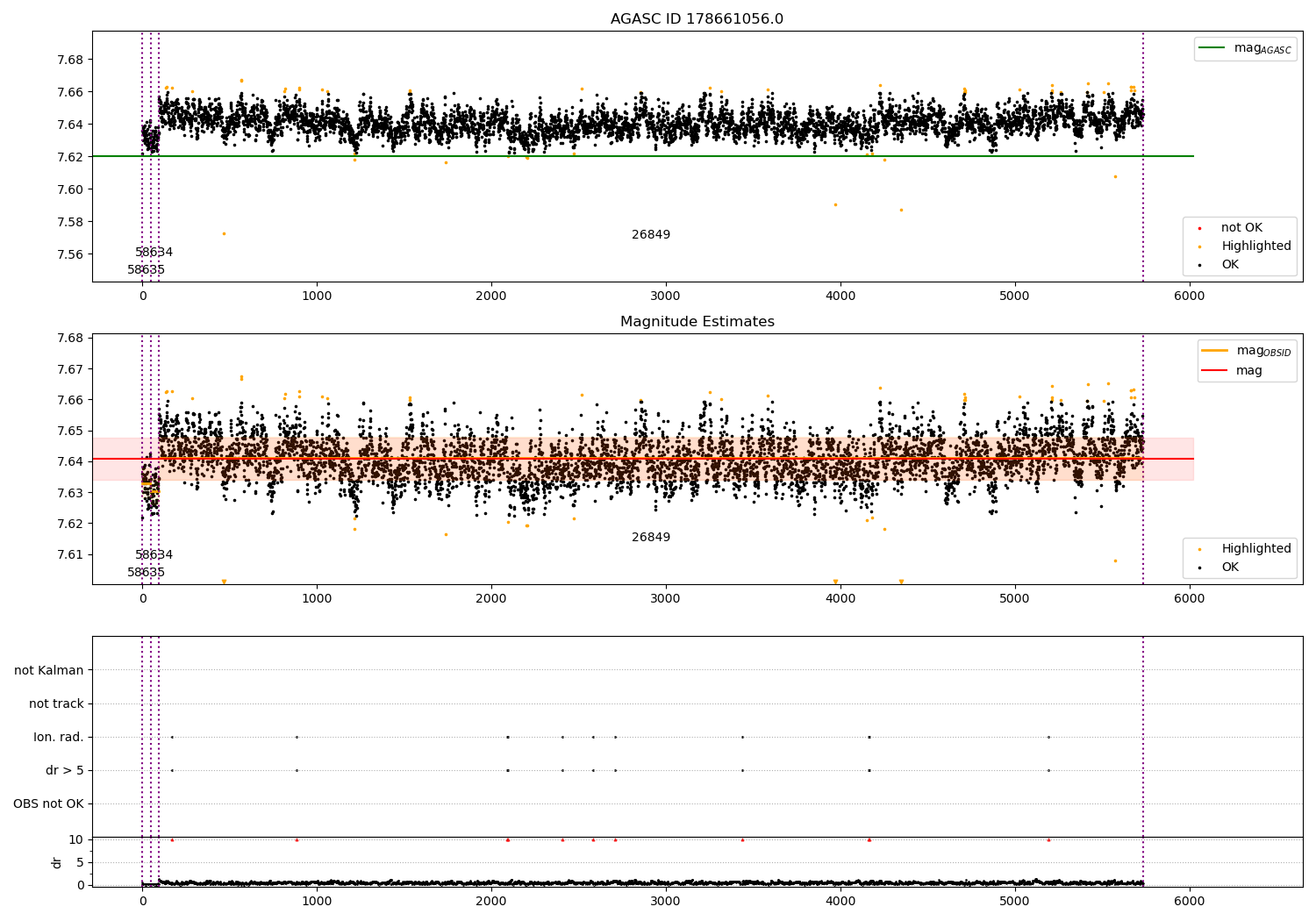Click the 5 tick on the dr axis
This screenshot has height=921, width=1316.
coord(80,862)
